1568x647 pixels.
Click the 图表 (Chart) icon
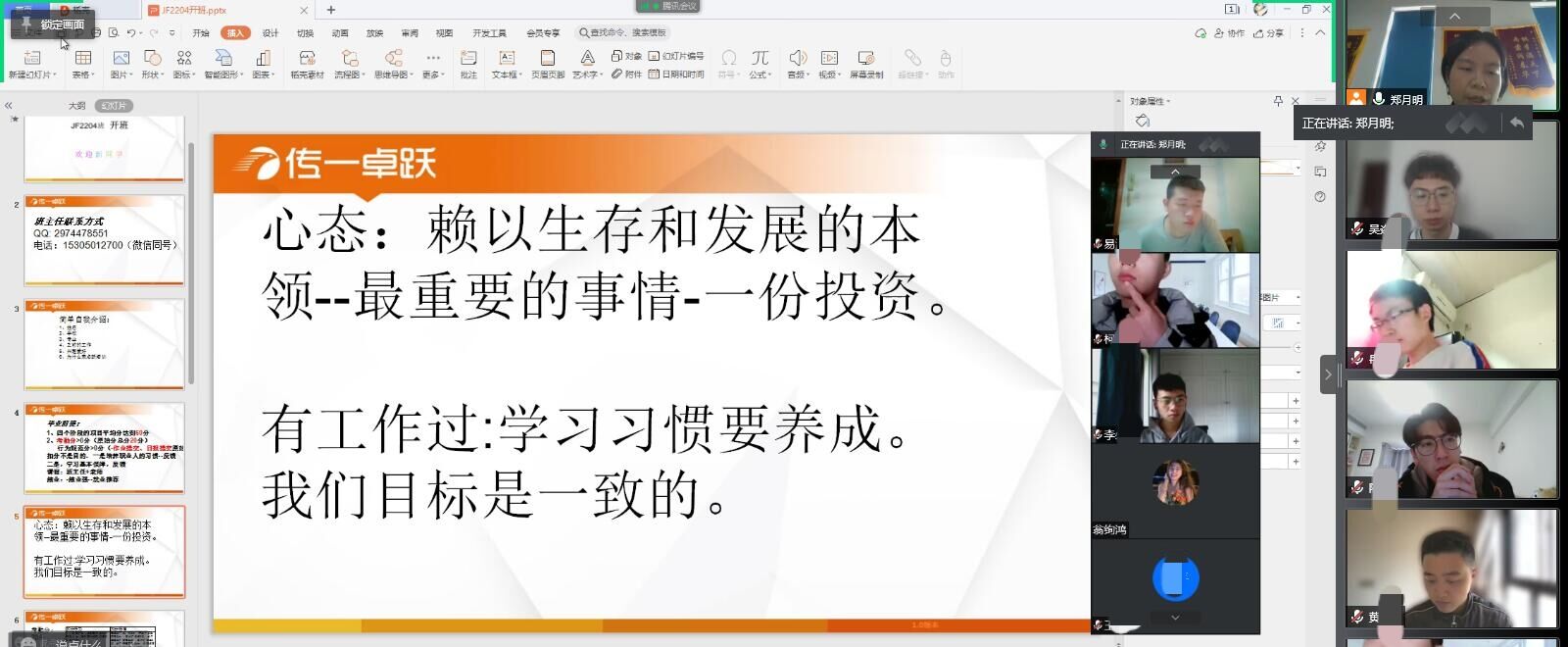[263, 58]
